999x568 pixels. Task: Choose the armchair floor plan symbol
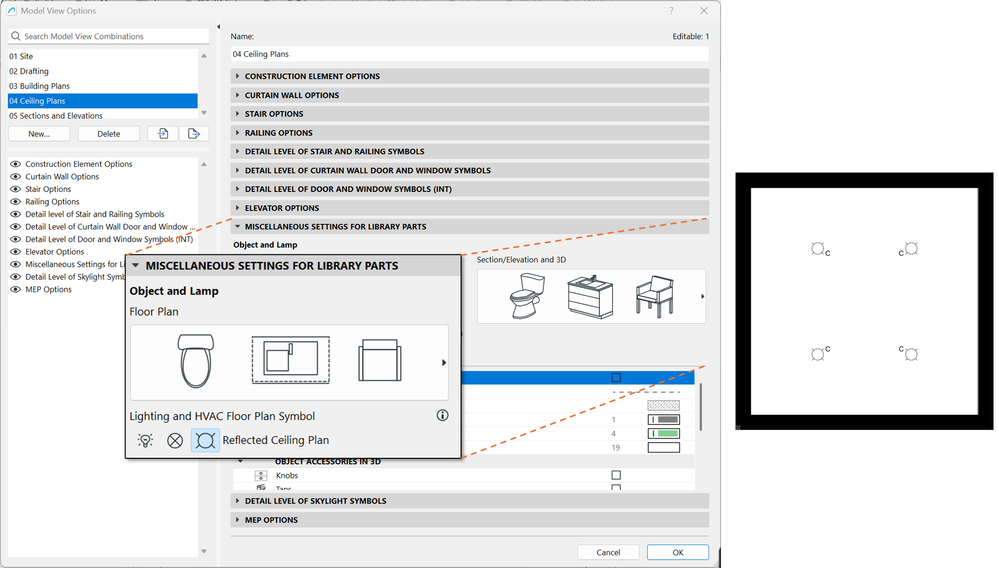click(x=380, y=360)
